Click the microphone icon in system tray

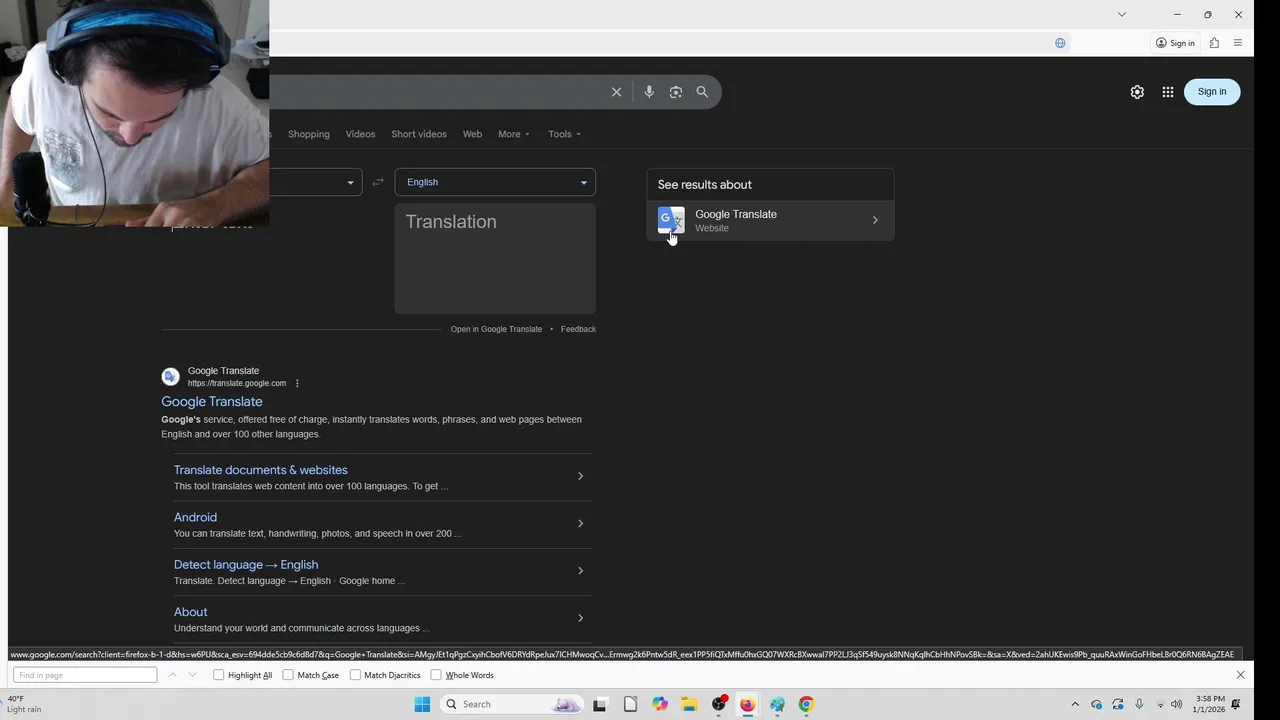1138,704
